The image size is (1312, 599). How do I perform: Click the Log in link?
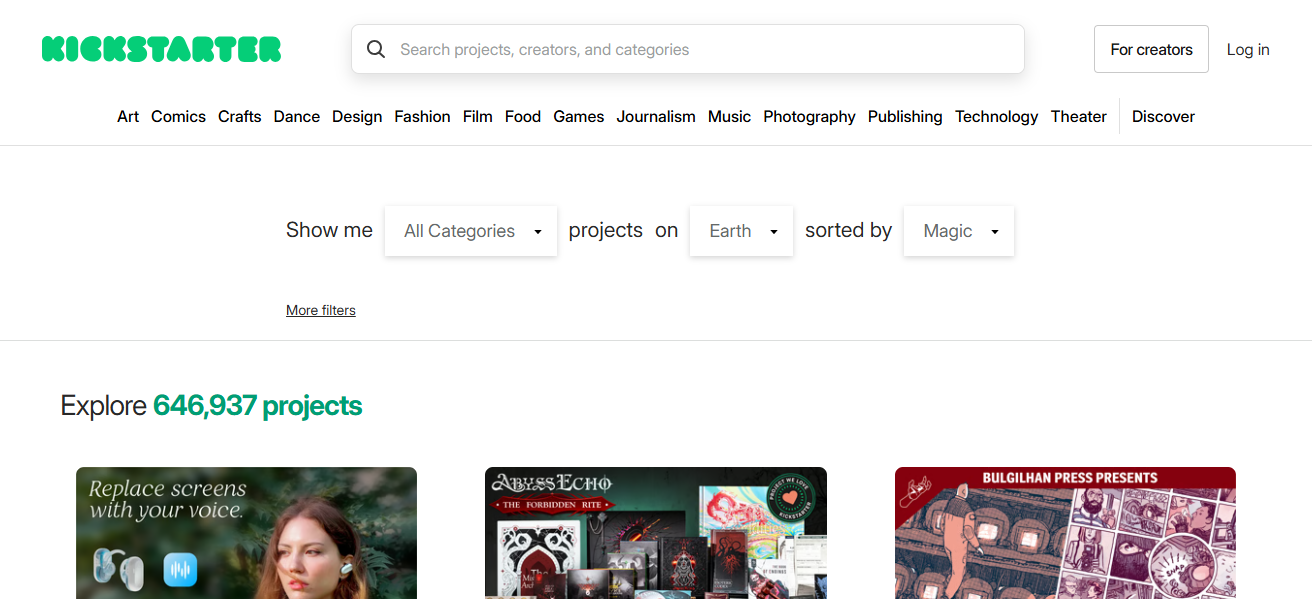(x=1248, y=49)
